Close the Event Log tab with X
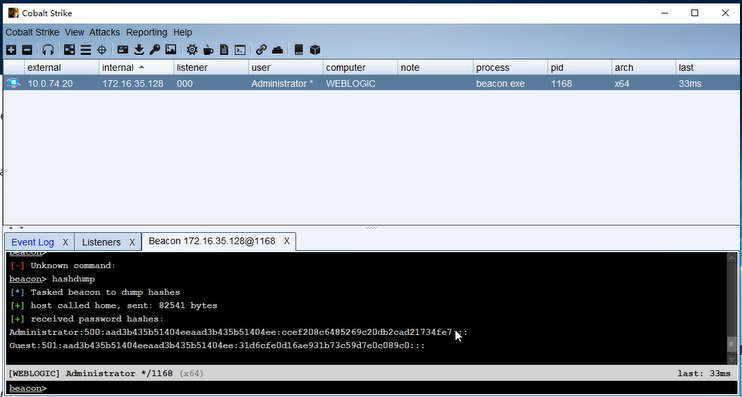Screen dimensions: 742x397 pos(65,242)
